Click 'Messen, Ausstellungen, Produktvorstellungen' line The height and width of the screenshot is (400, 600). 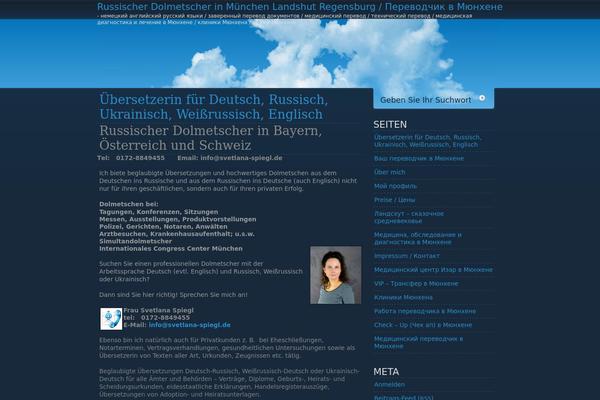(x=178, y=219)
